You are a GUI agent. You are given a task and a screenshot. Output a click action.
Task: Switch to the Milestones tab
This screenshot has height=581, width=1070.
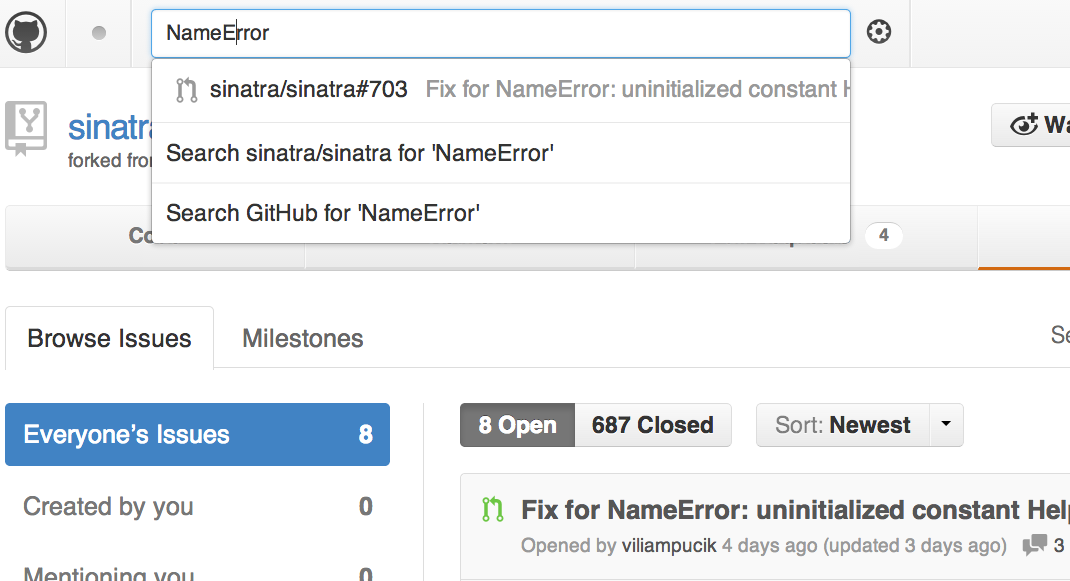(302, 339)
